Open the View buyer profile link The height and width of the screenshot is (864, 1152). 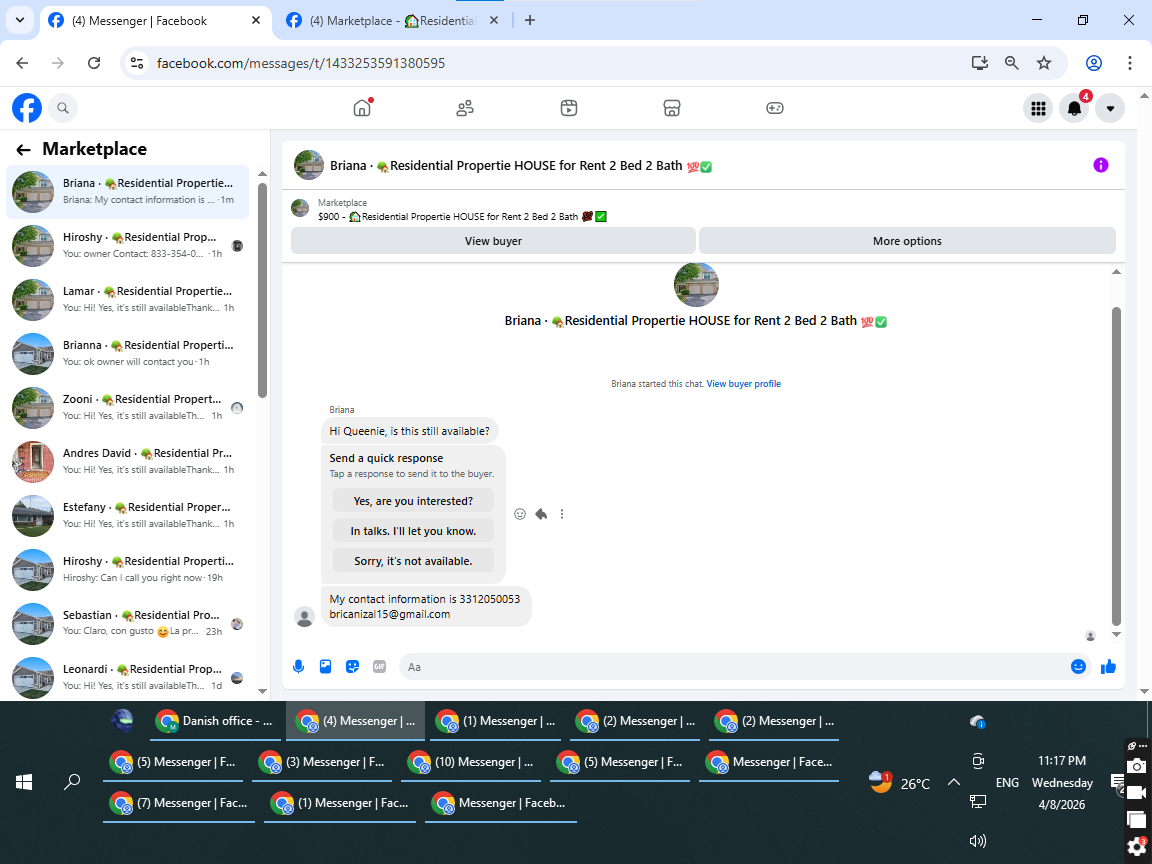[x=744, y=384]
